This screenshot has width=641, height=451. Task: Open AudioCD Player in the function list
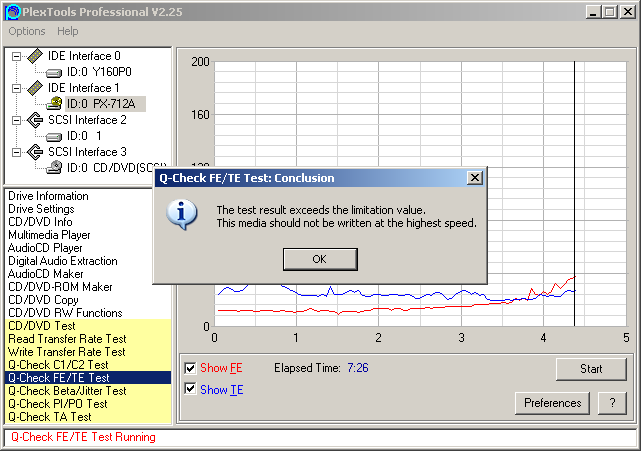45,248
